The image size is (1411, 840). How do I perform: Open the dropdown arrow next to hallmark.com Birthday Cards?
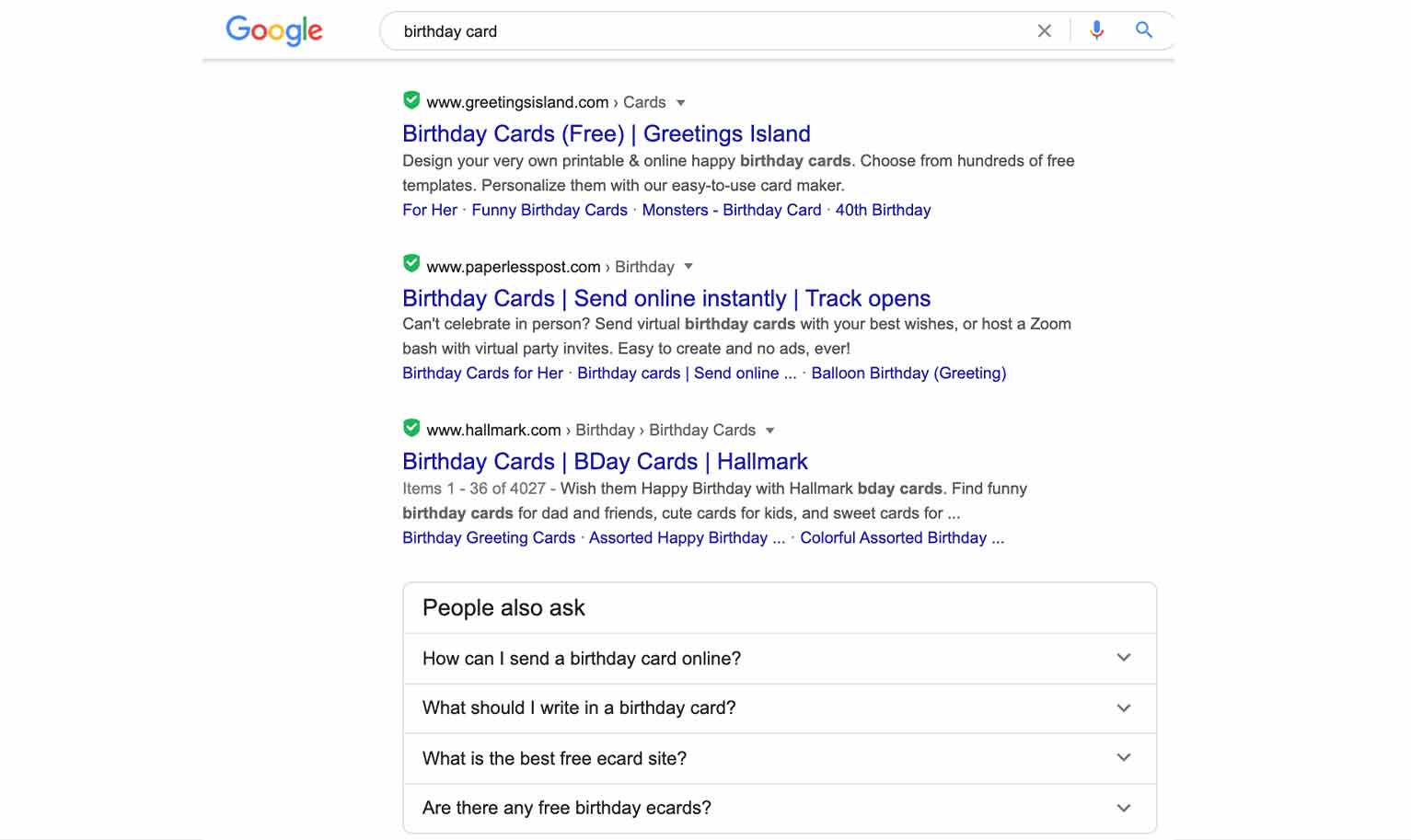point(770,431)
